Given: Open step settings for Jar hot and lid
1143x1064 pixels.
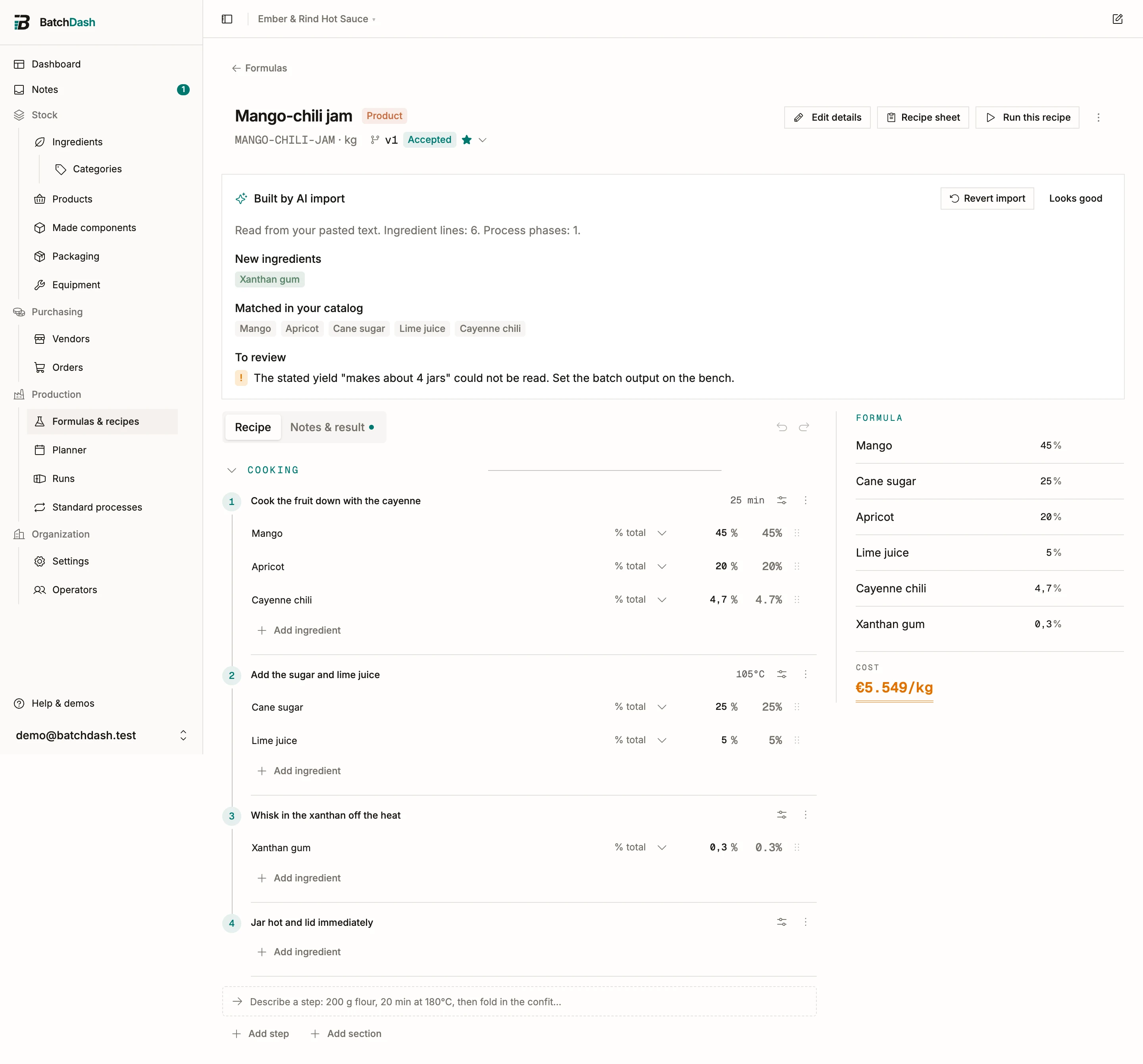Looking at the screenshot, I should 782,921.
